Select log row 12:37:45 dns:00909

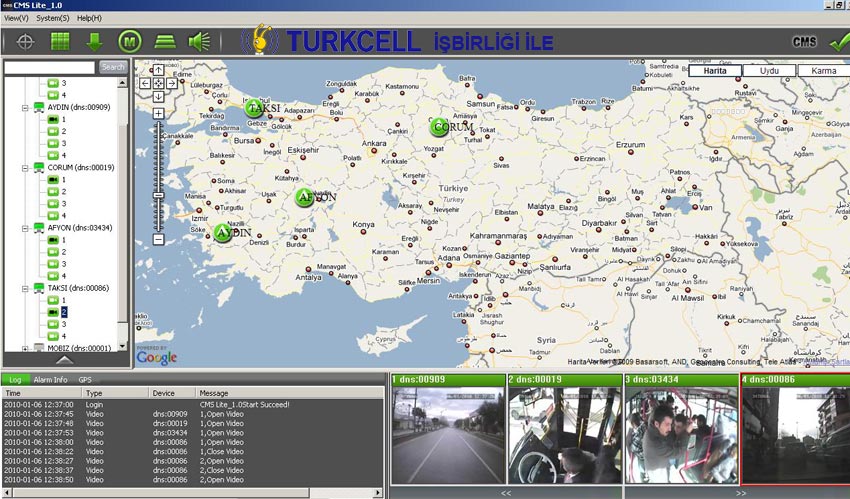(x=192, y=414)
